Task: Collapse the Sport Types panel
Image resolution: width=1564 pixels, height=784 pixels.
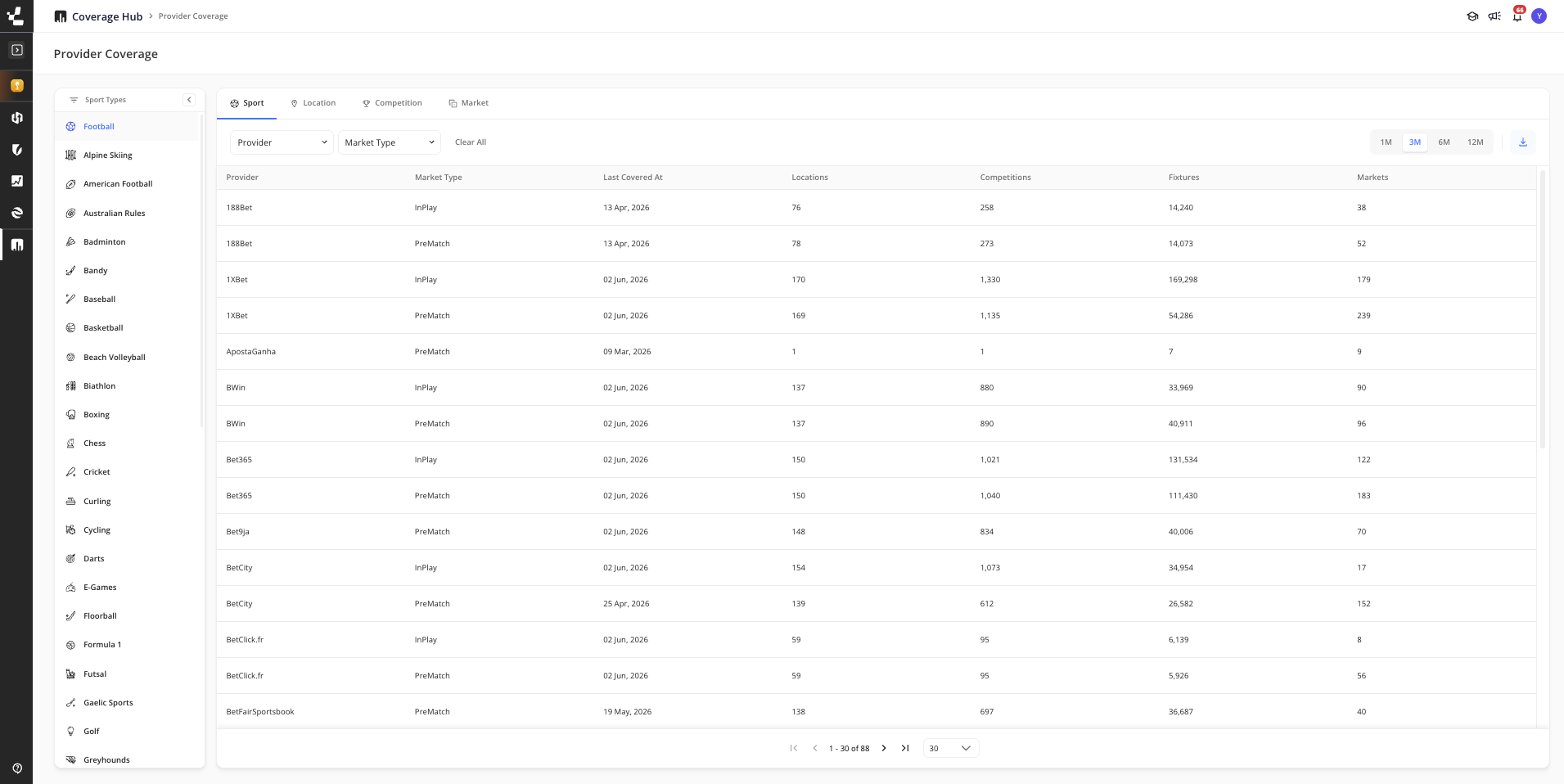Action: (x=189, y=100)
